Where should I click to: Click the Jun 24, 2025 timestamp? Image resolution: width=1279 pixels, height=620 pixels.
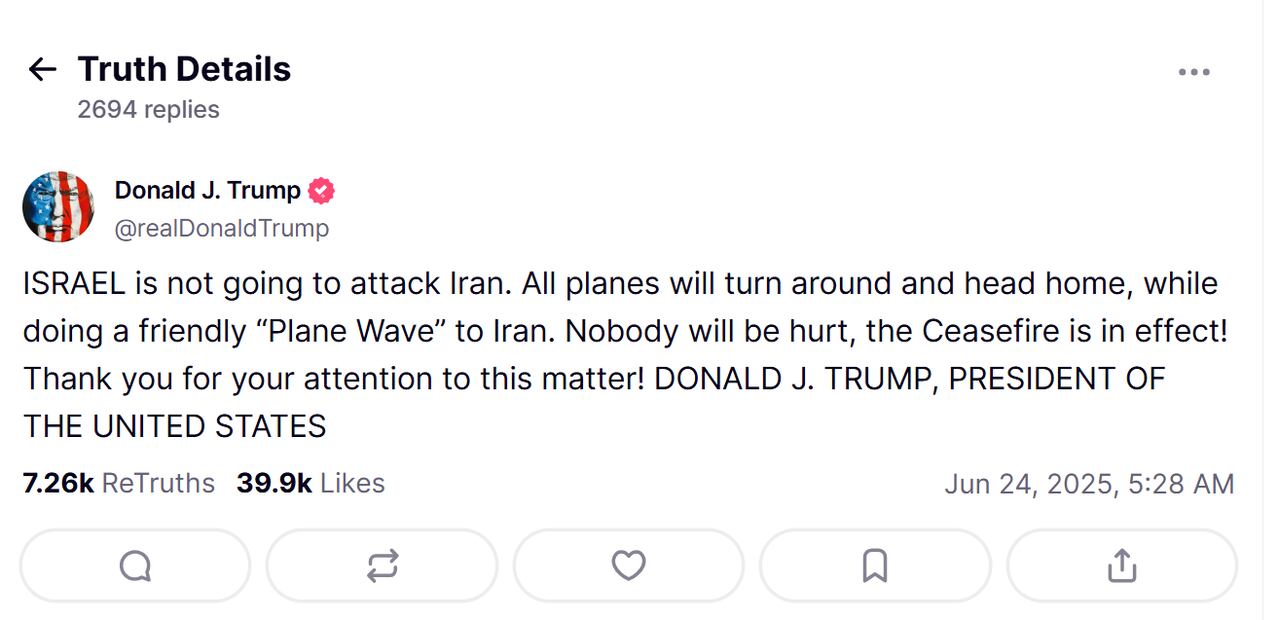point(1089,484)
